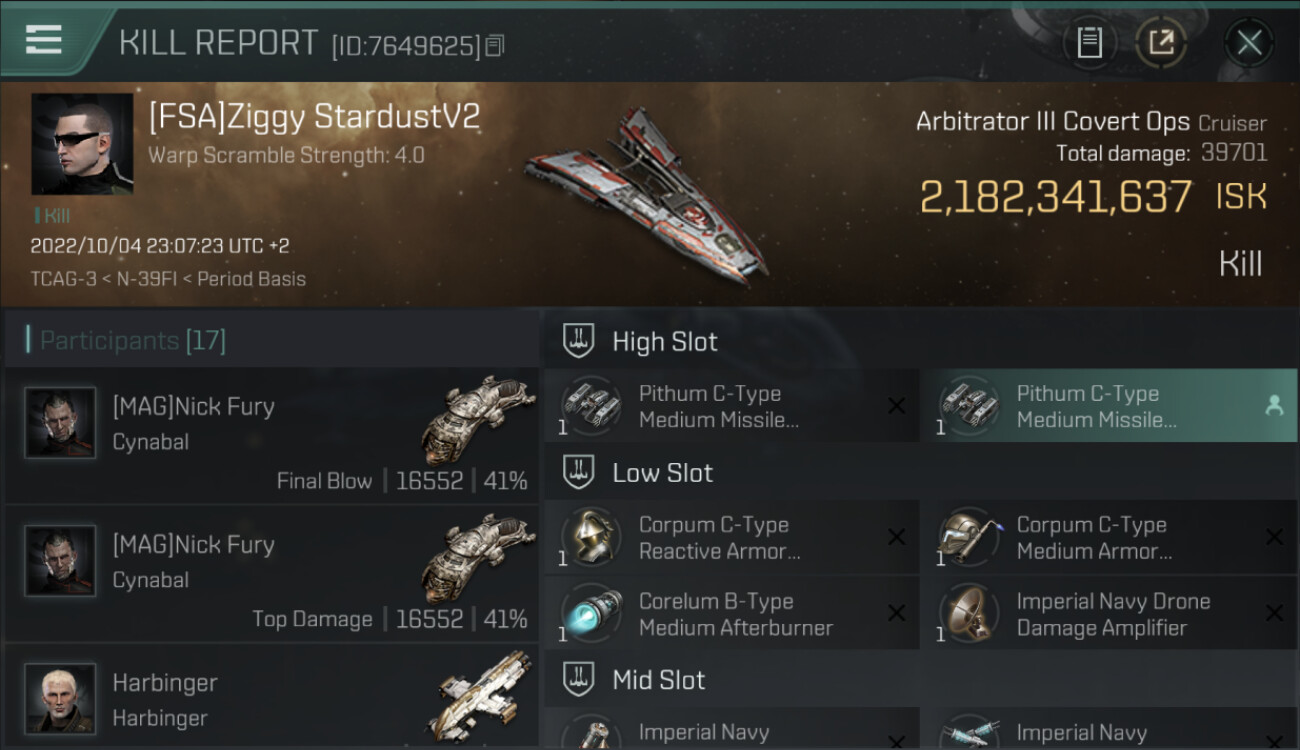Click the Low Slot section header
The width and height of the screenshot is (1300, 750).
(x=662, y=473)
